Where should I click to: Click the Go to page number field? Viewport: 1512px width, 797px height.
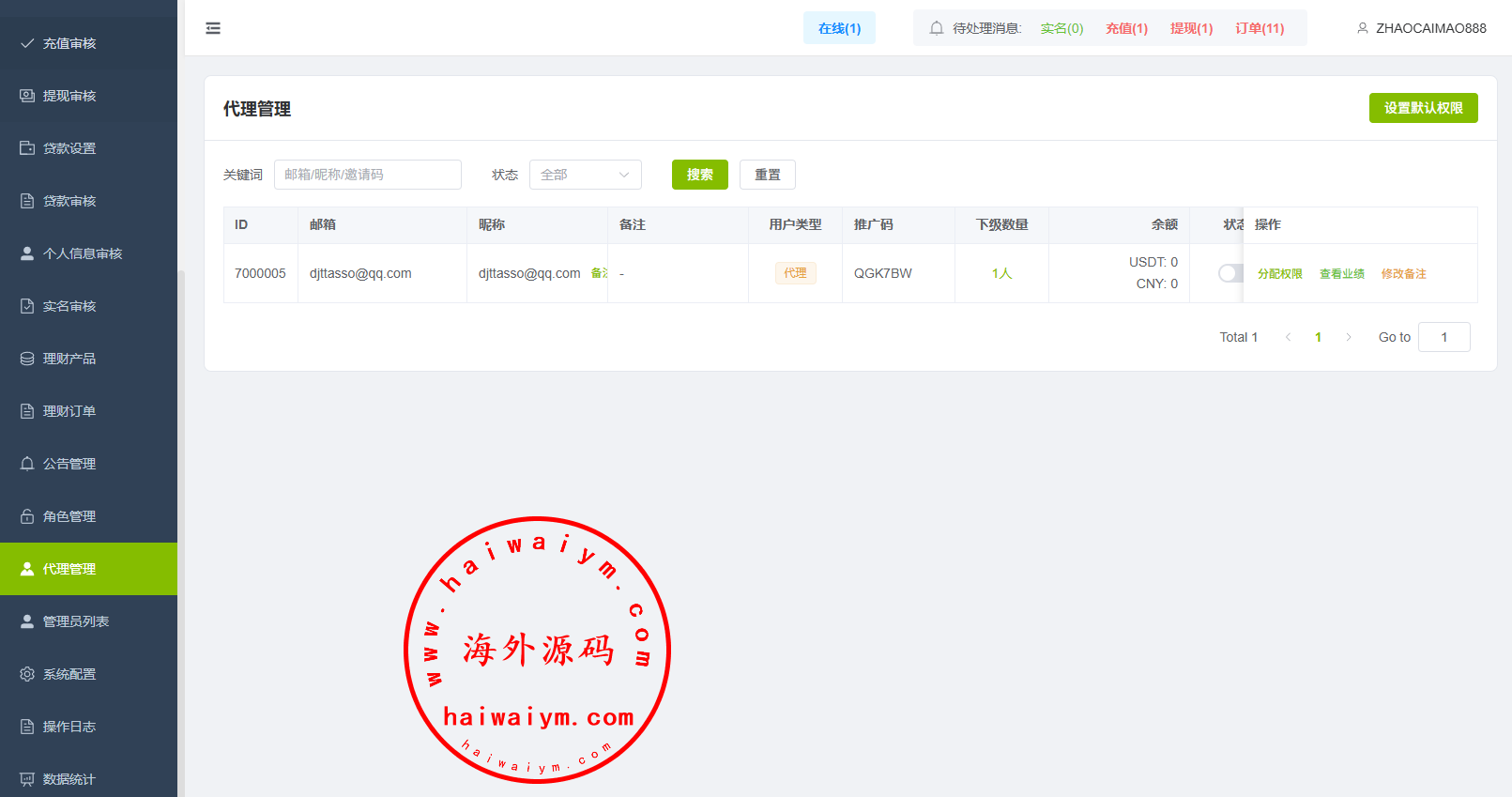(1443, 337)
